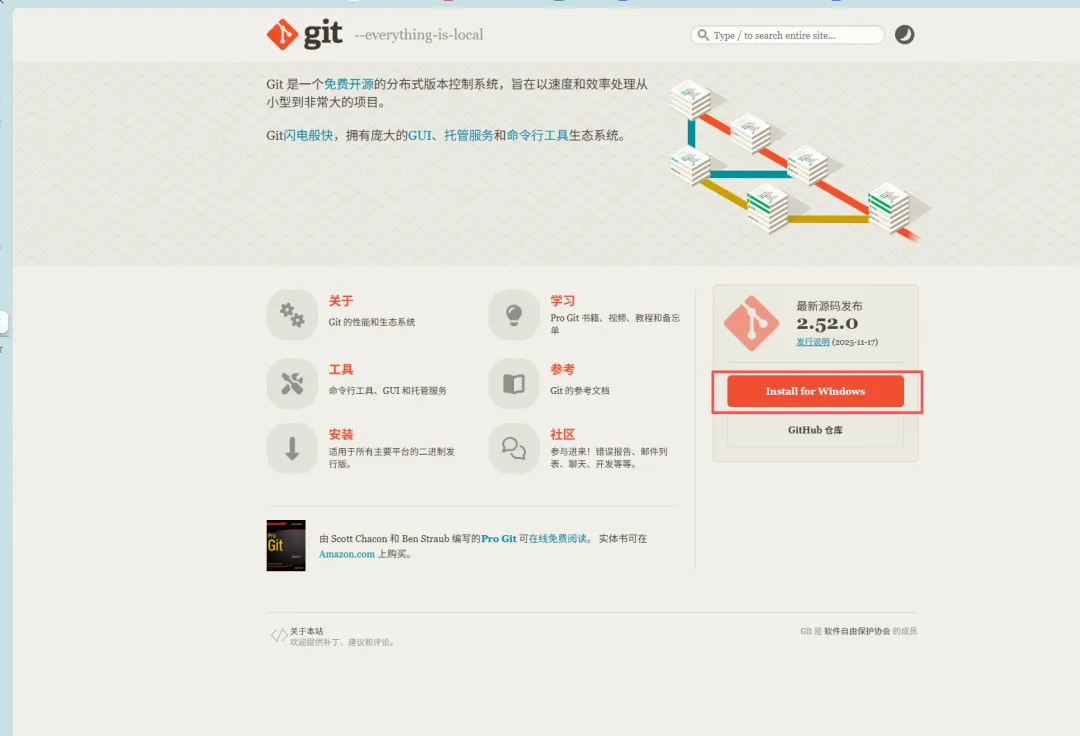Viewport: 1080px width, 736px height.
Task: Open the Amazon.com purchase link
Action: [346, 554]
